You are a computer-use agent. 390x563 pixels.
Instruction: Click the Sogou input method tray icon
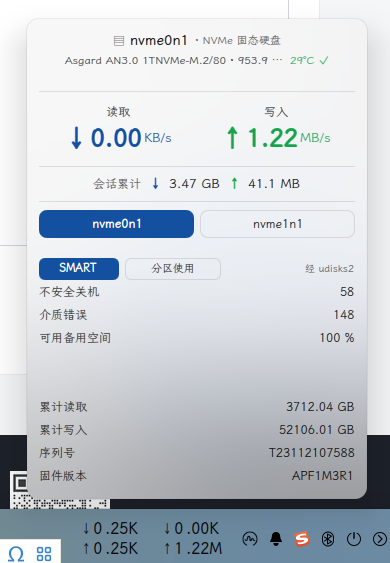(302, 539)
